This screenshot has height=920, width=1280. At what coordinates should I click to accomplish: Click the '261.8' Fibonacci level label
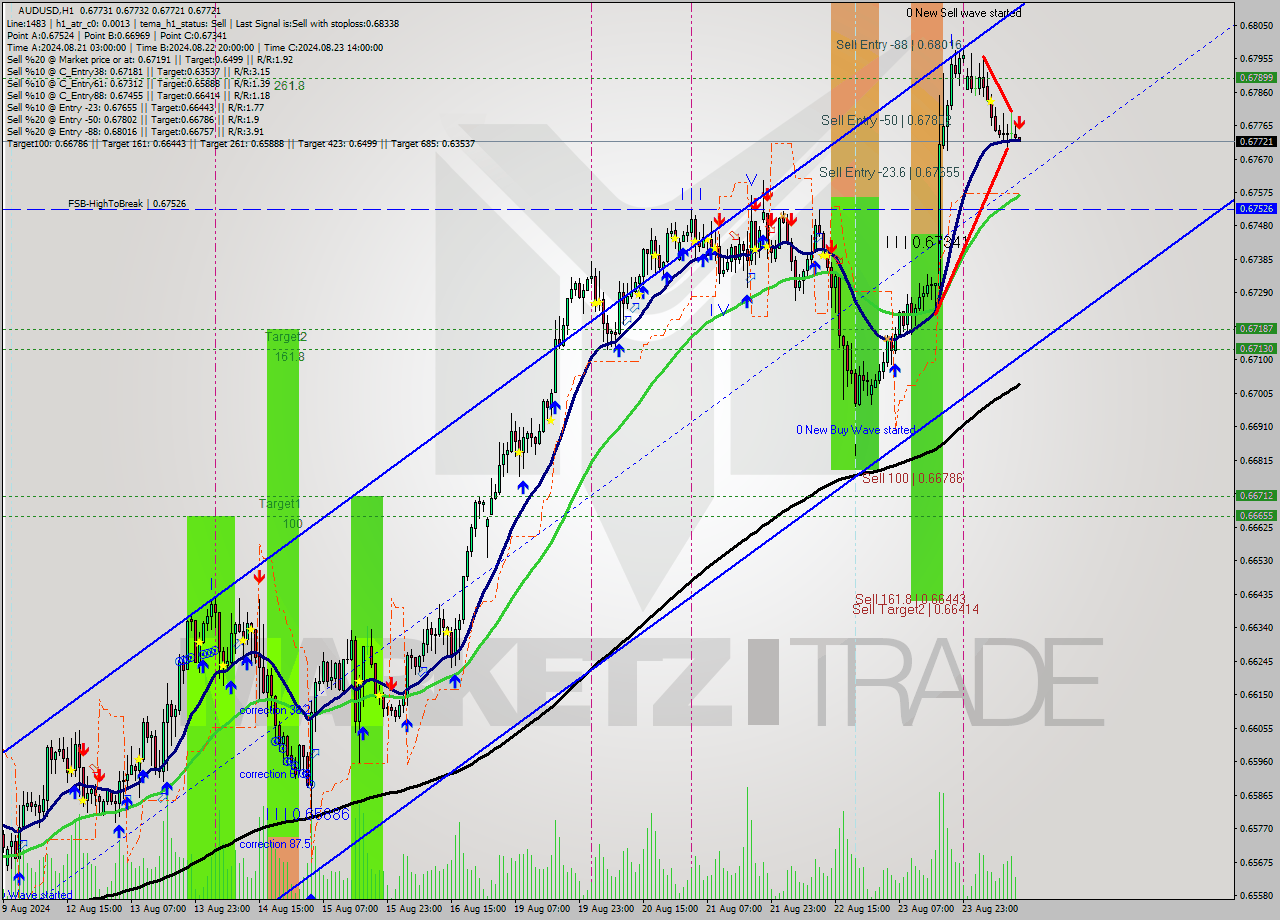(x=289, y=86)
